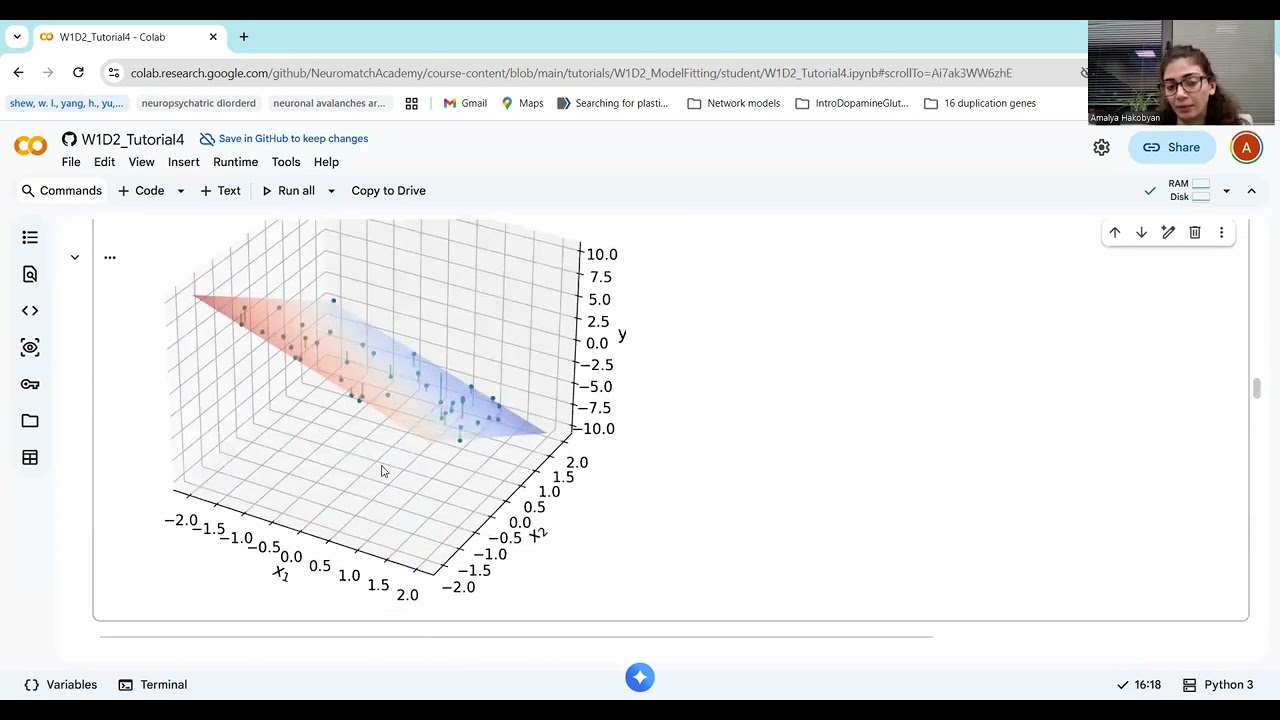Screen dimensions: 1280x720
Task: Open a new browser tab with plus
Action: pos(243,37)
